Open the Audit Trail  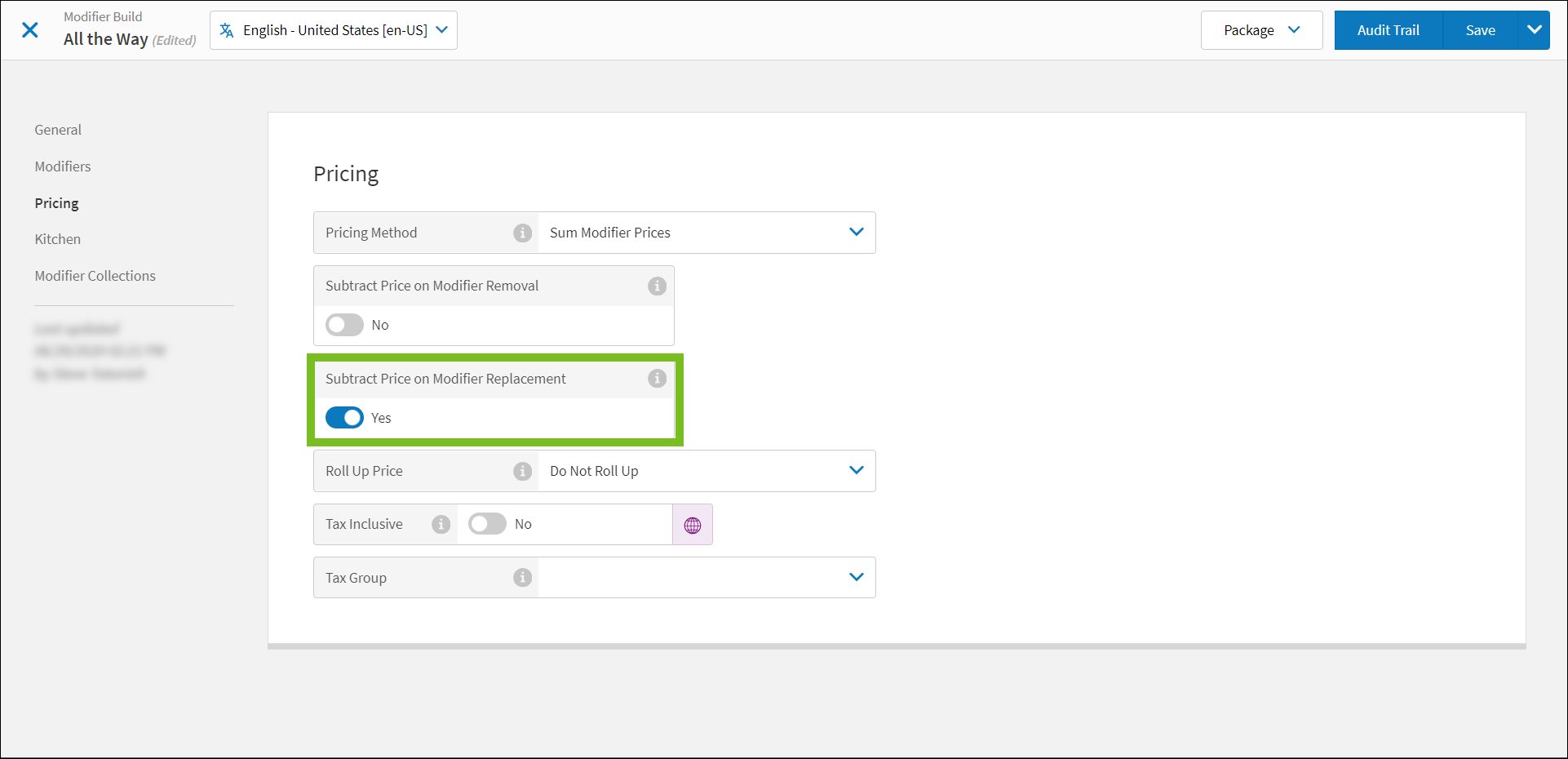point(1388,30)
